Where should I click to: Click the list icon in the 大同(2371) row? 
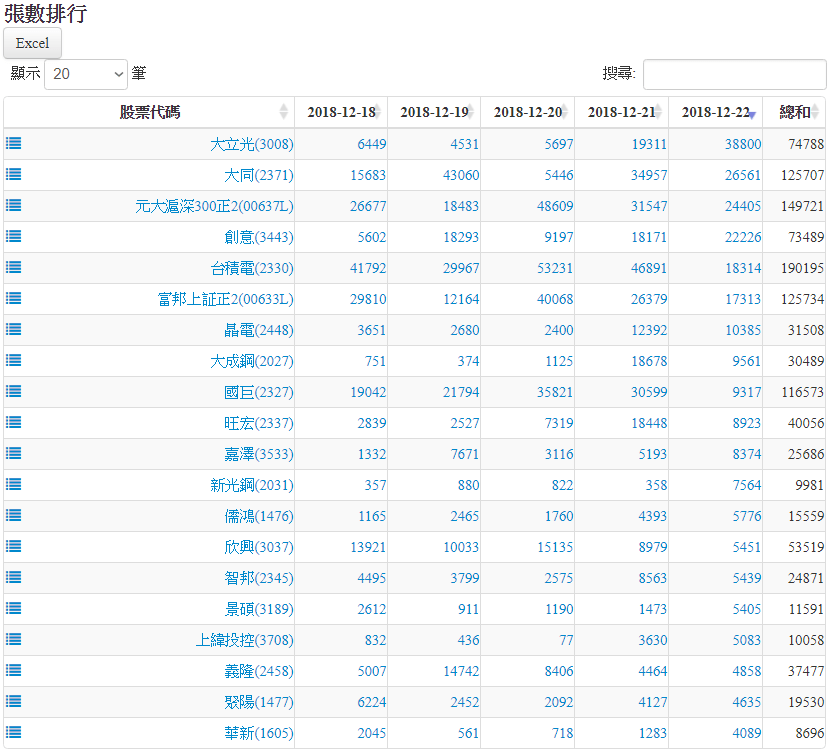(14, 174)
